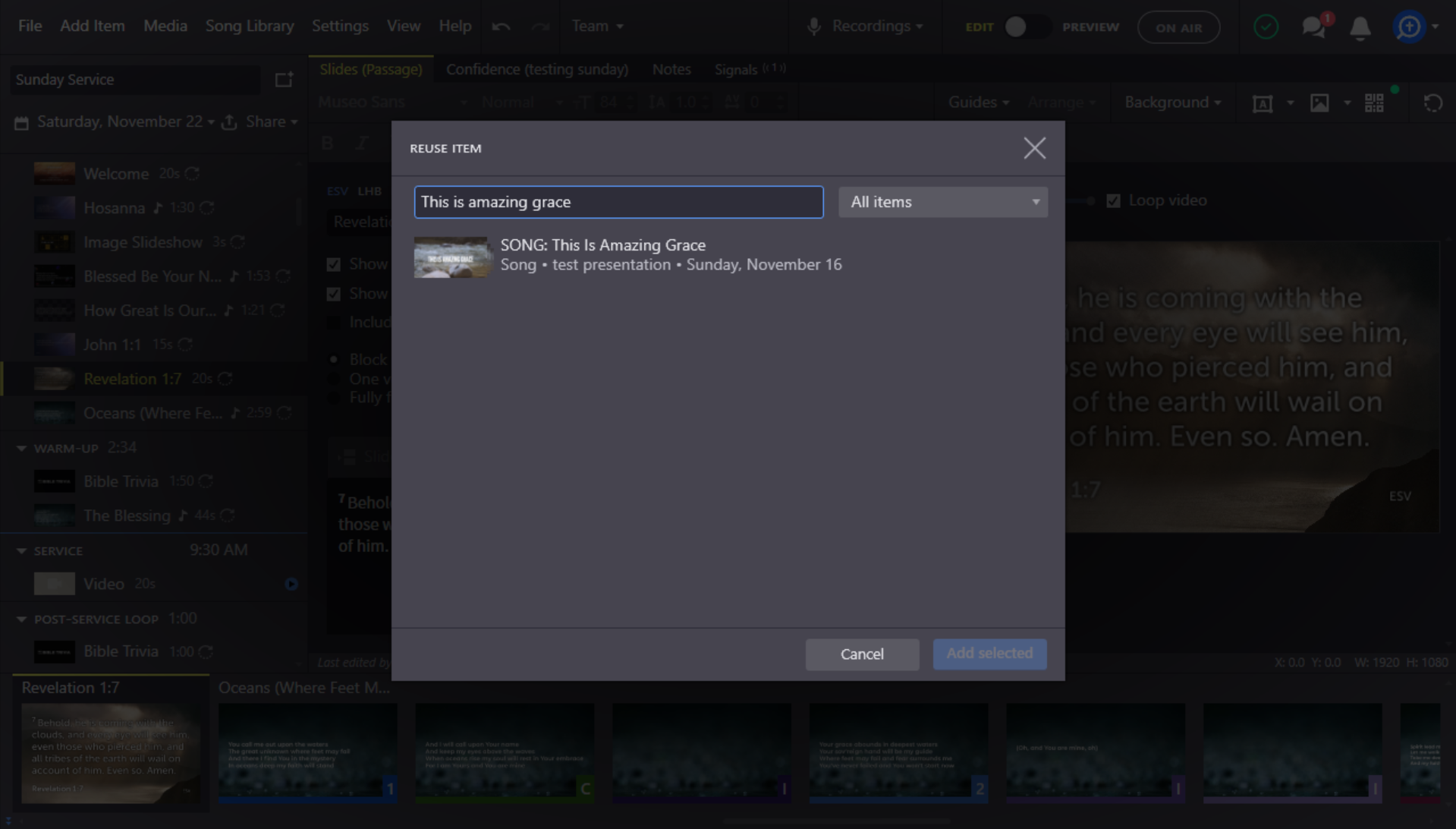Open the date dropdown Saturday, November 22
1456x829 pixels.
click(x=126, y=121)
